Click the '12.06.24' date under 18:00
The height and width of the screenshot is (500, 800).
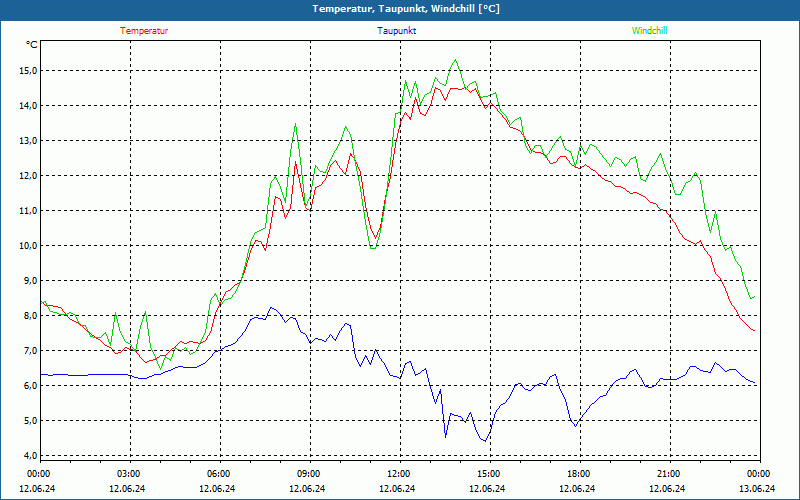coord(578,488)
